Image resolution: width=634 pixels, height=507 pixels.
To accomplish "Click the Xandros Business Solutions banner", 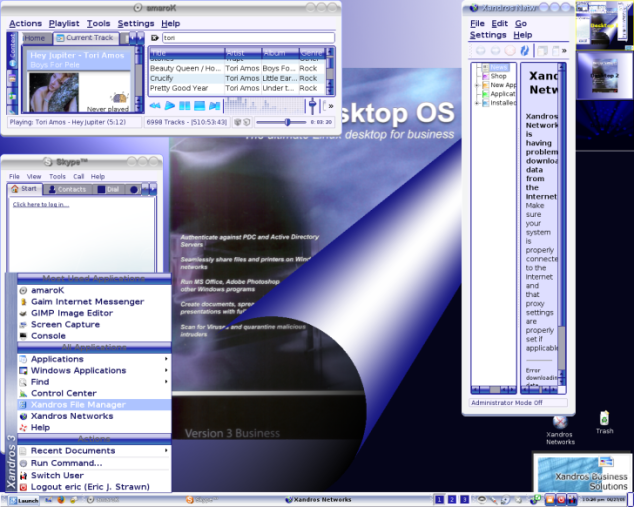I will [582, 473].
